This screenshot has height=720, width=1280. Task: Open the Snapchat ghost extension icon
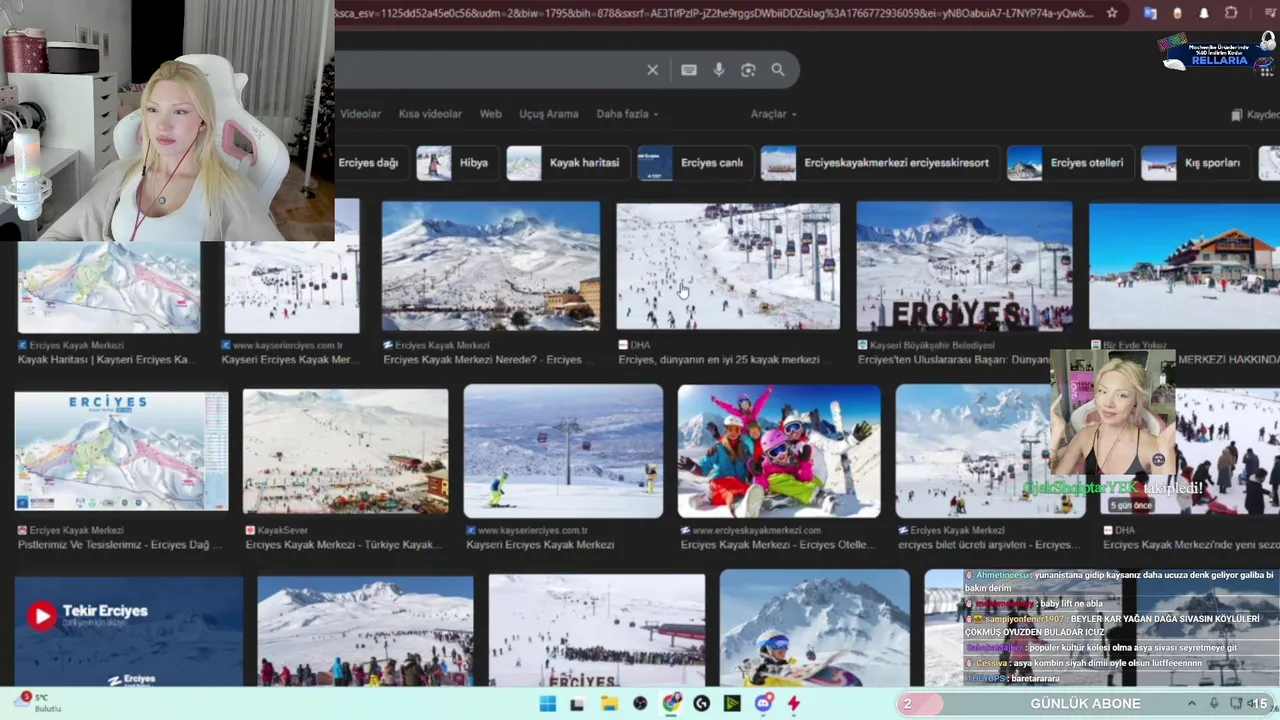pos(1204,13)
